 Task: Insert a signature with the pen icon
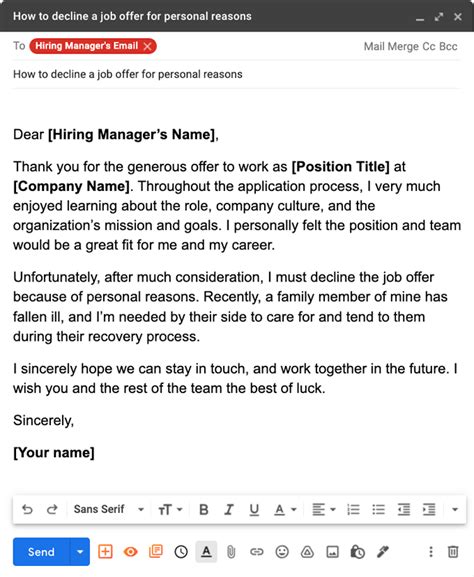(383, 552)
